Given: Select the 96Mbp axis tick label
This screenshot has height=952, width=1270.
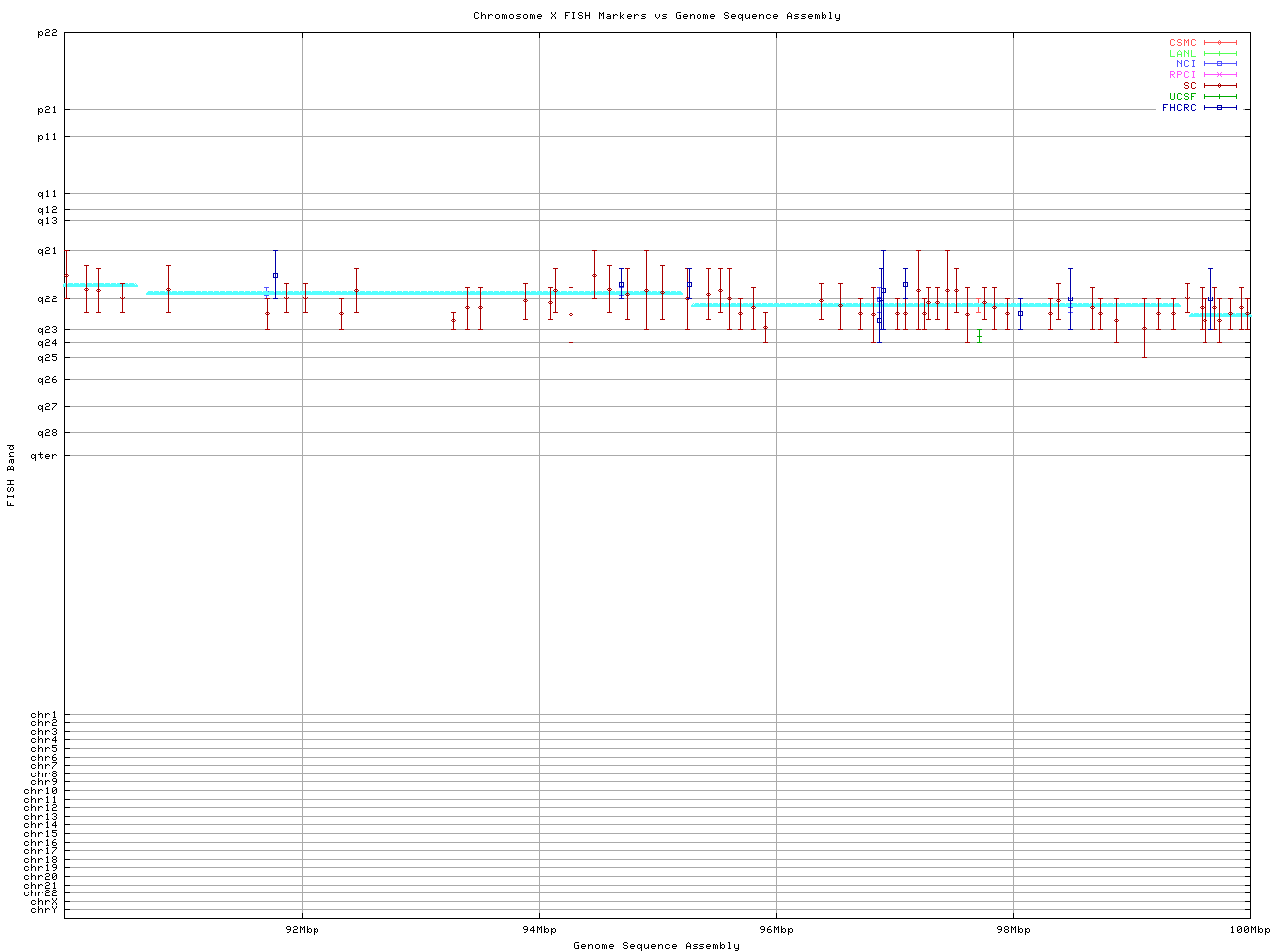Looking at the screenshot, I should coord(776,930).
